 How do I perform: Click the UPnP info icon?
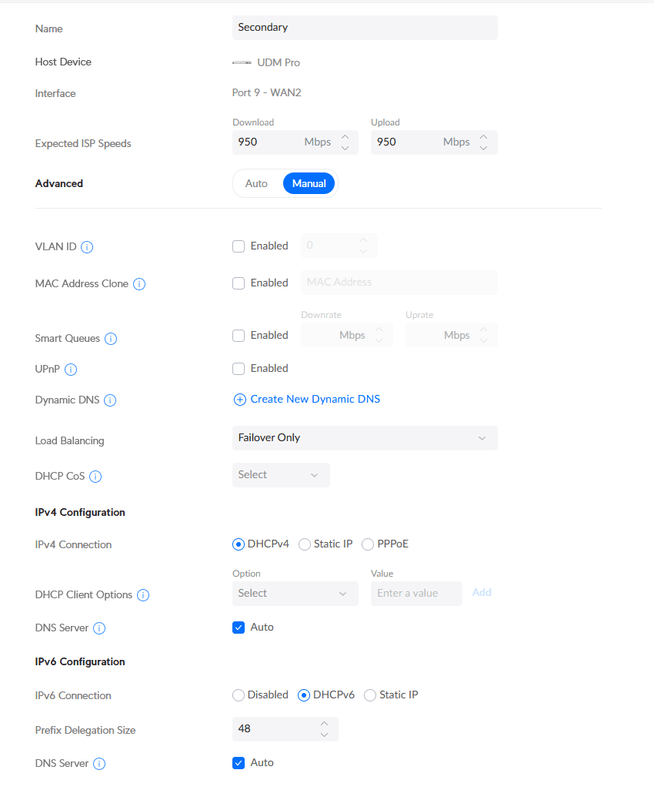click(71, 369)
